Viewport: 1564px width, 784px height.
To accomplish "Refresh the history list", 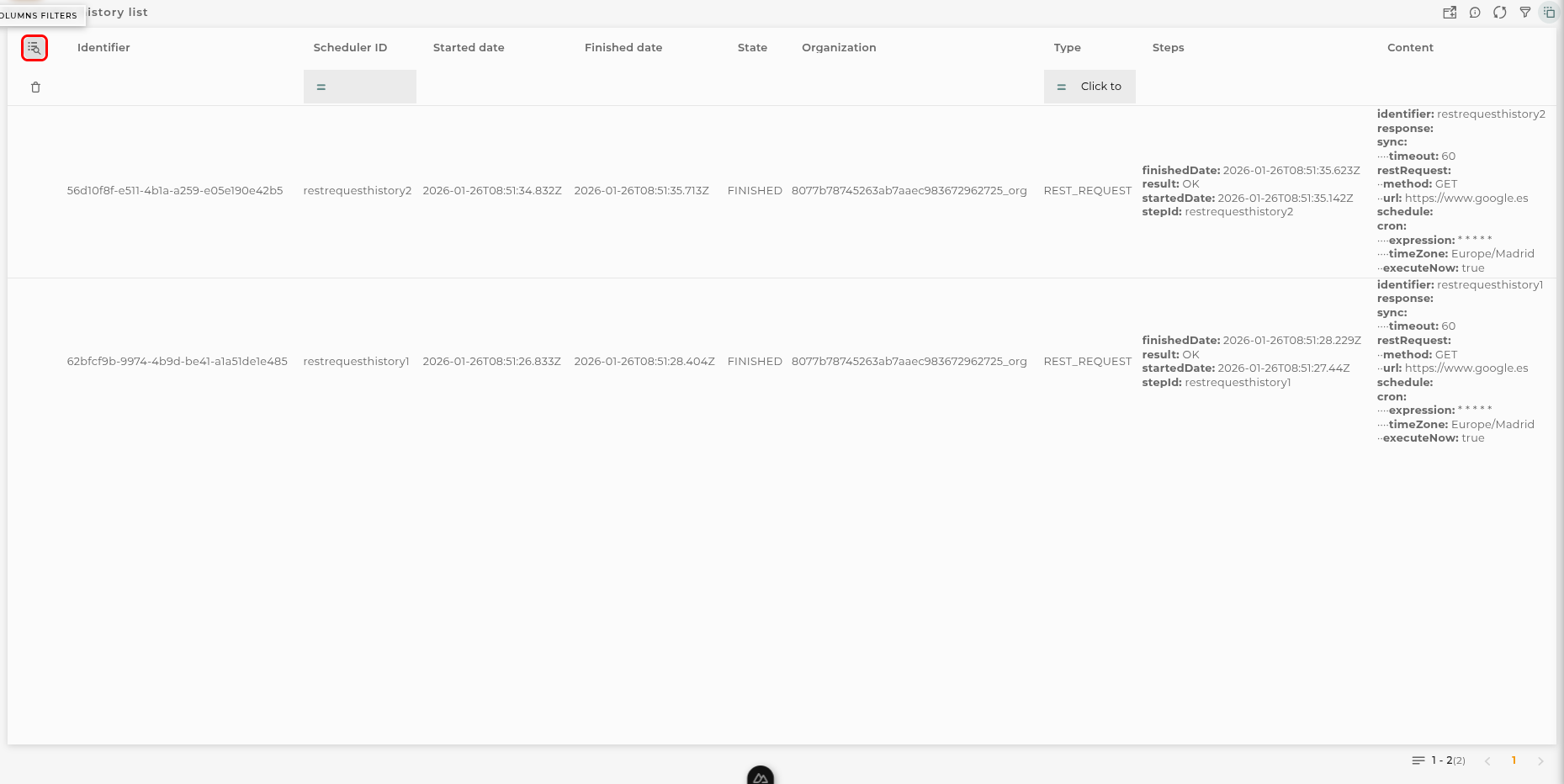I will [1500, 13].
